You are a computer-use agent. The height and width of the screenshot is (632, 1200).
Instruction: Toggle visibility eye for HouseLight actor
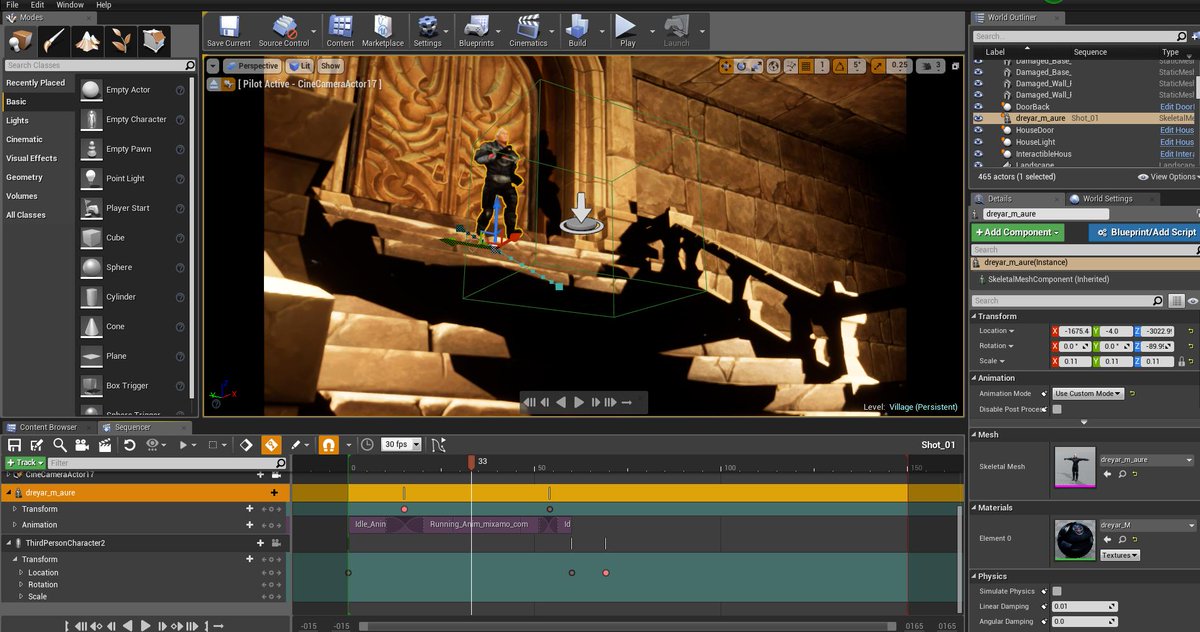(978, 142)
